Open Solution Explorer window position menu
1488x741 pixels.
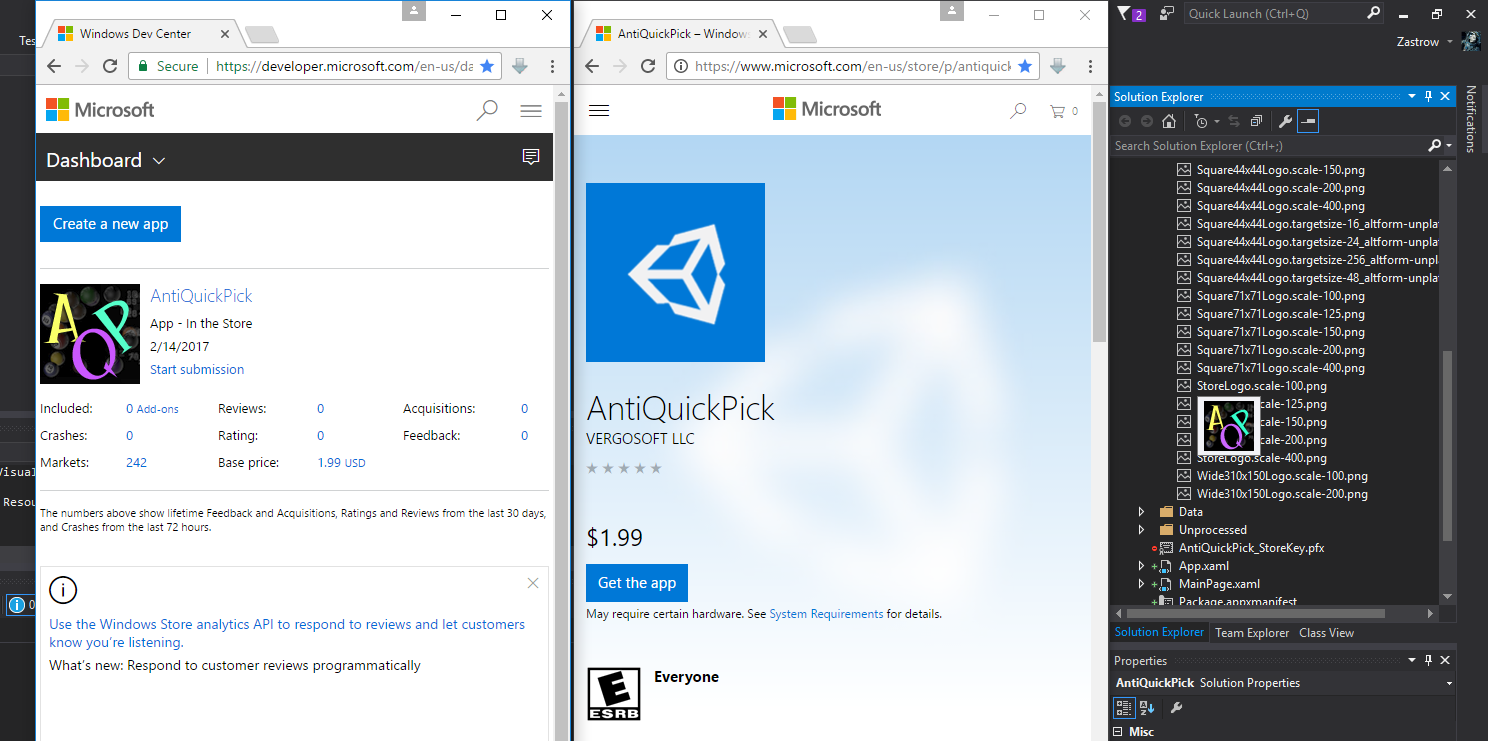coord(1411,96)
